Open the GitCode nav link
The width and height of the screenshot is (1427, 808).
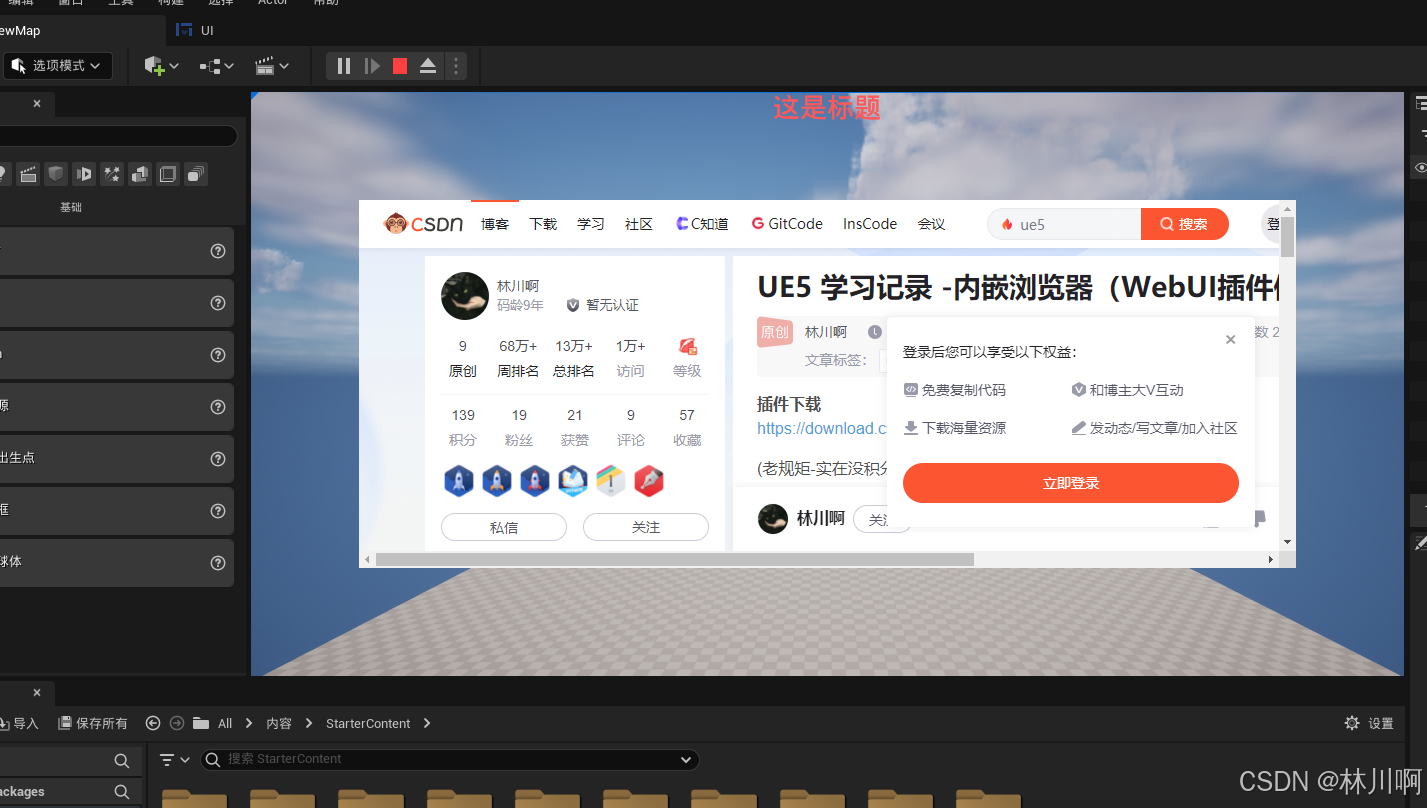click(787, 224)
